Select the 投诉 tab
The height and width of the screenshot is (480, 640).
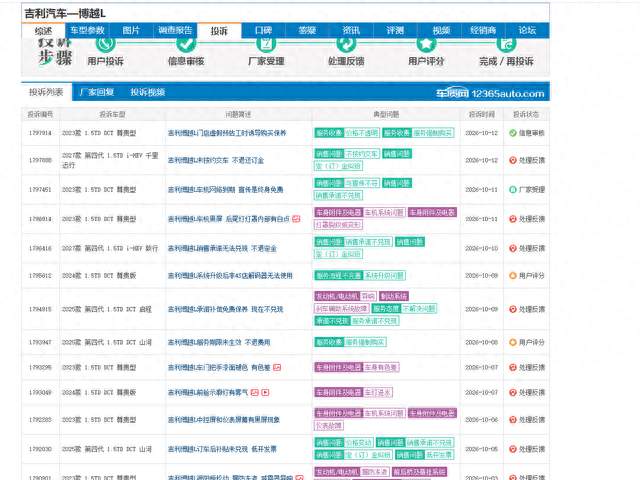click(219, 31)
